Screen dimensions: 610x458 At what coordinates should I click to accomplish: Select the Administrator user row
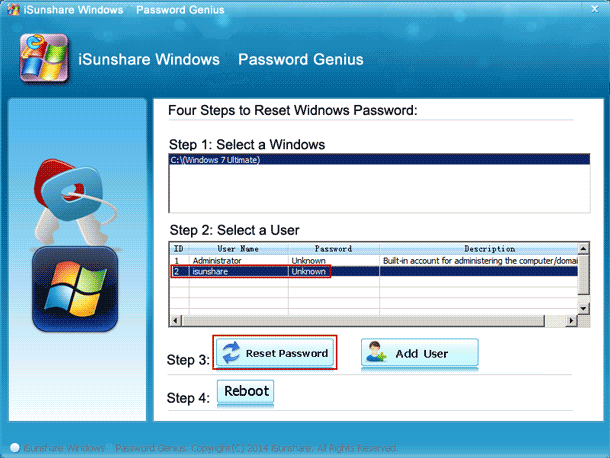click(x=373, y=260)
